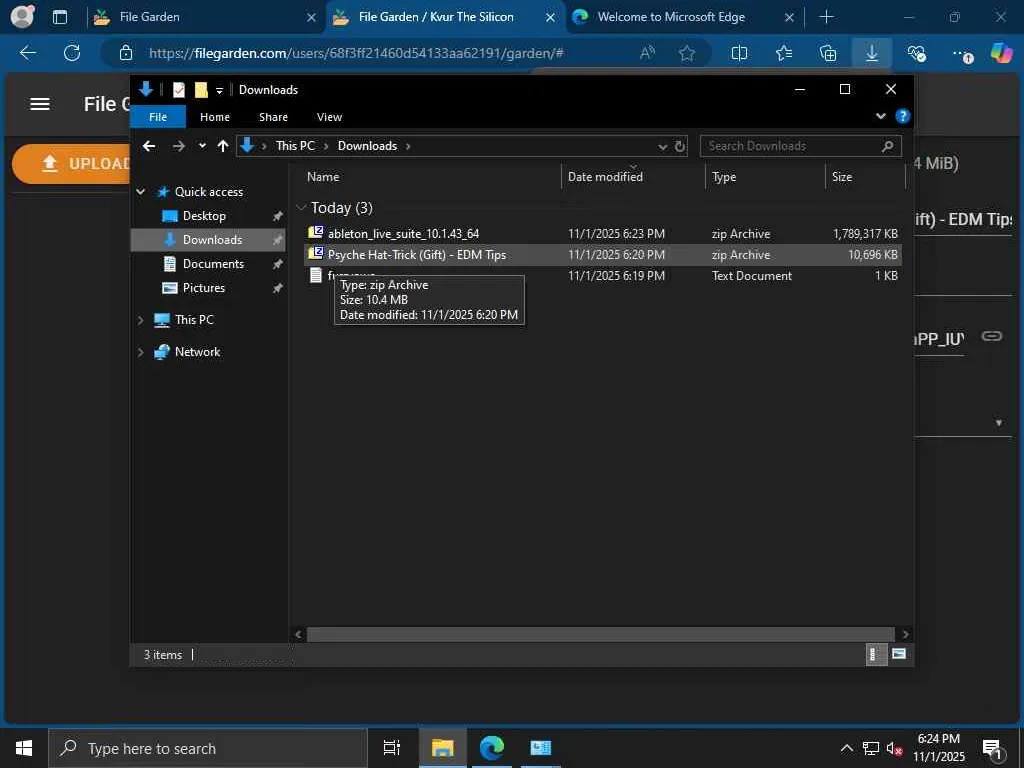Image resolution: width=1024 pixels, height=768 pixels.
Task: Open Windows Start menu
Action: point(24,748)
